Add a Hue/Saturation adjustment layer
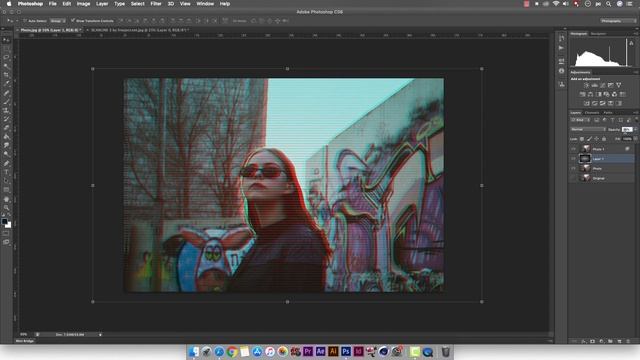 (582, 94)
